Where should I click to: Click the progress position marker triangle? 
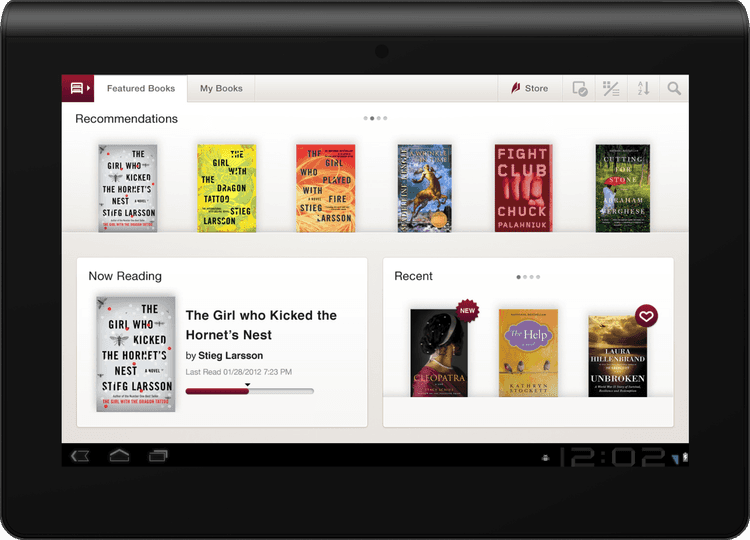click(248, 385)
